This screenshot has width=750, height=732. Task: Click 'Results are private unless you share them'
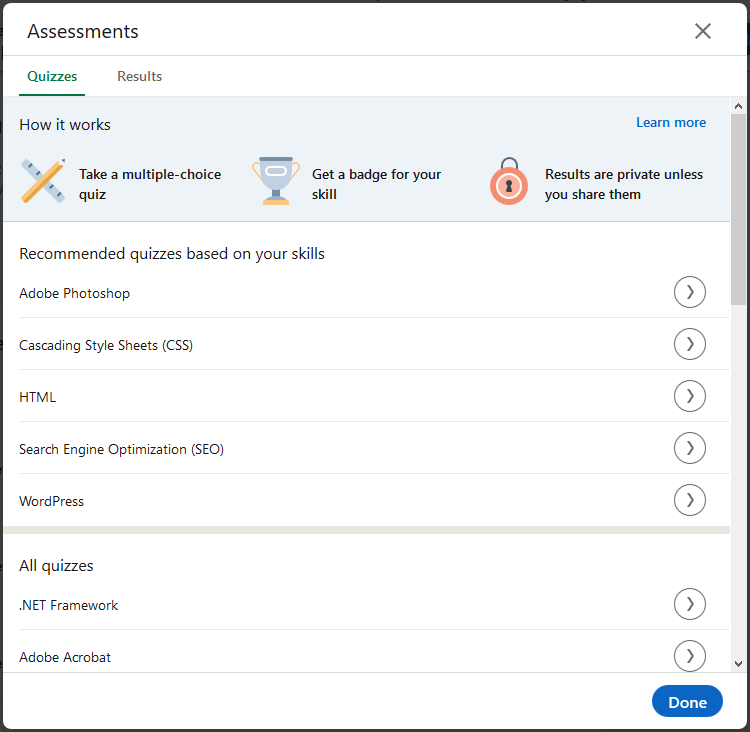(624, 184)
